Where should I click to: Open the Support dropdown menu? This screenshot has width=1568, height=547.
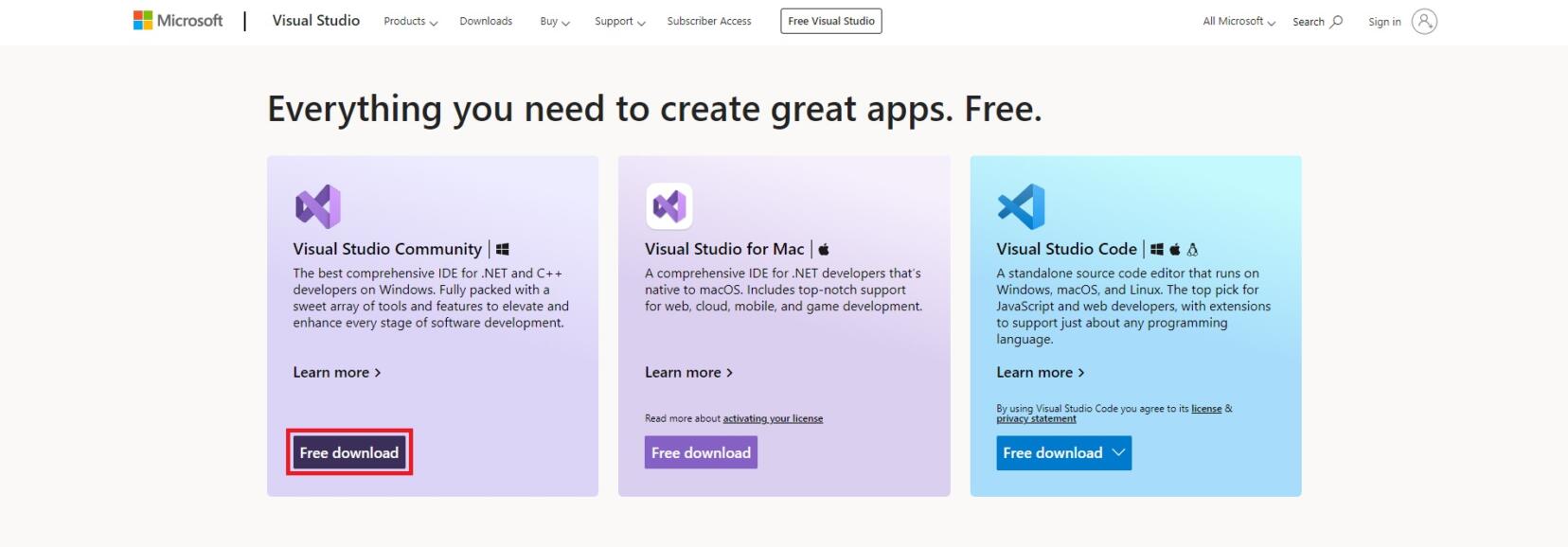[619, 22]
